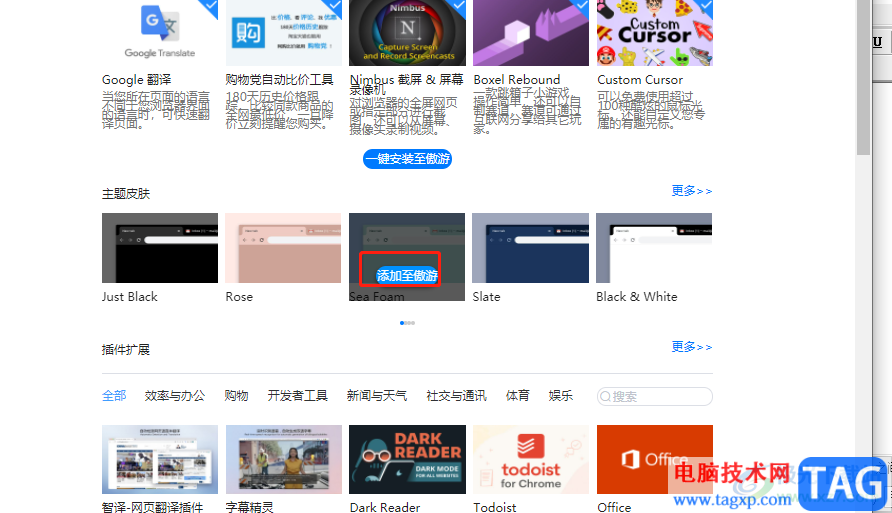The height and width of the screenshot is (513, 892).
Task: Switch to the 娱乐 category tab
Action: pyautogui.click(x=560, y=396)
